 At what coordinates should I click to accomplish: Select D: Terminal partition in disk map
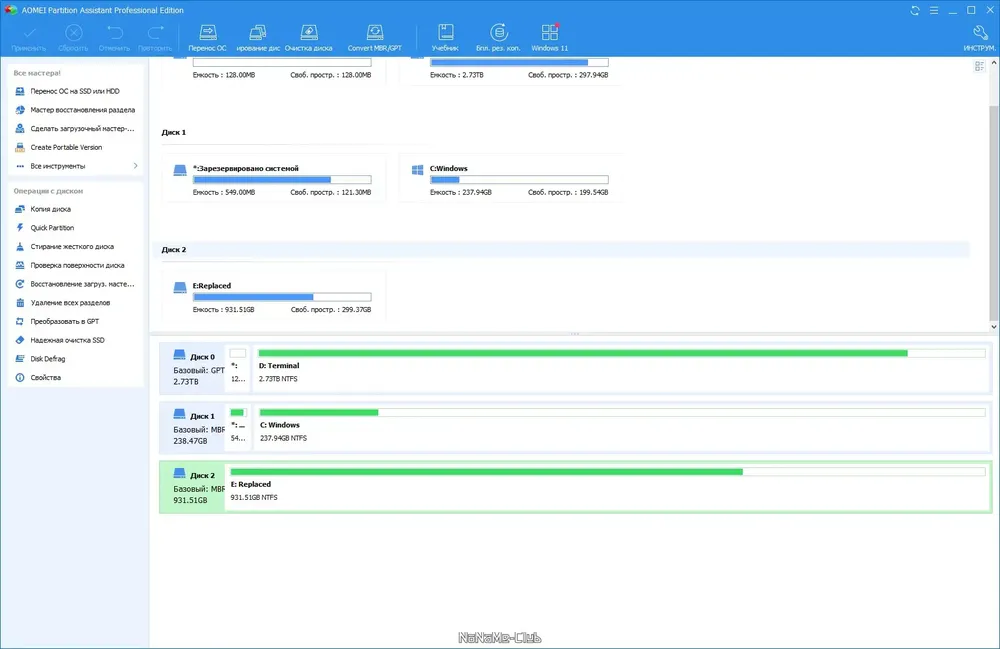coord(622,368)
